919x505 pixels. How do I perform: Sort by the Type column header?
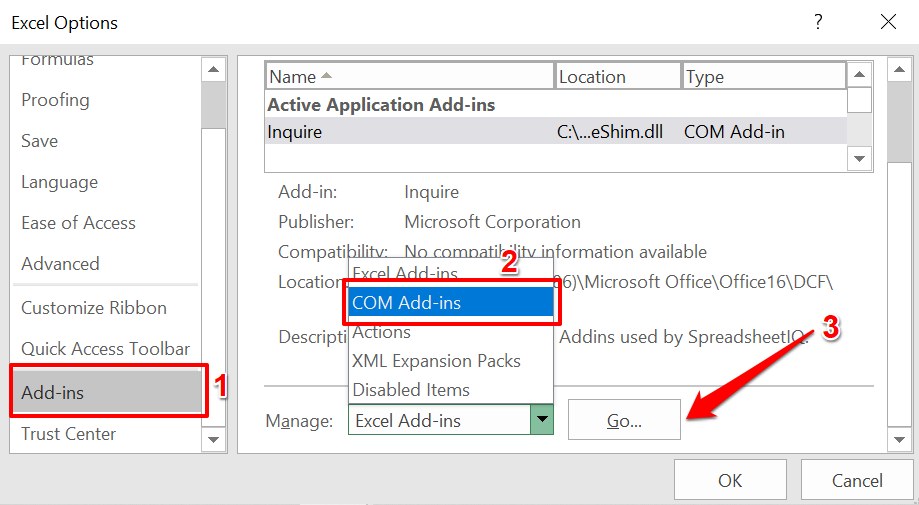764,77
